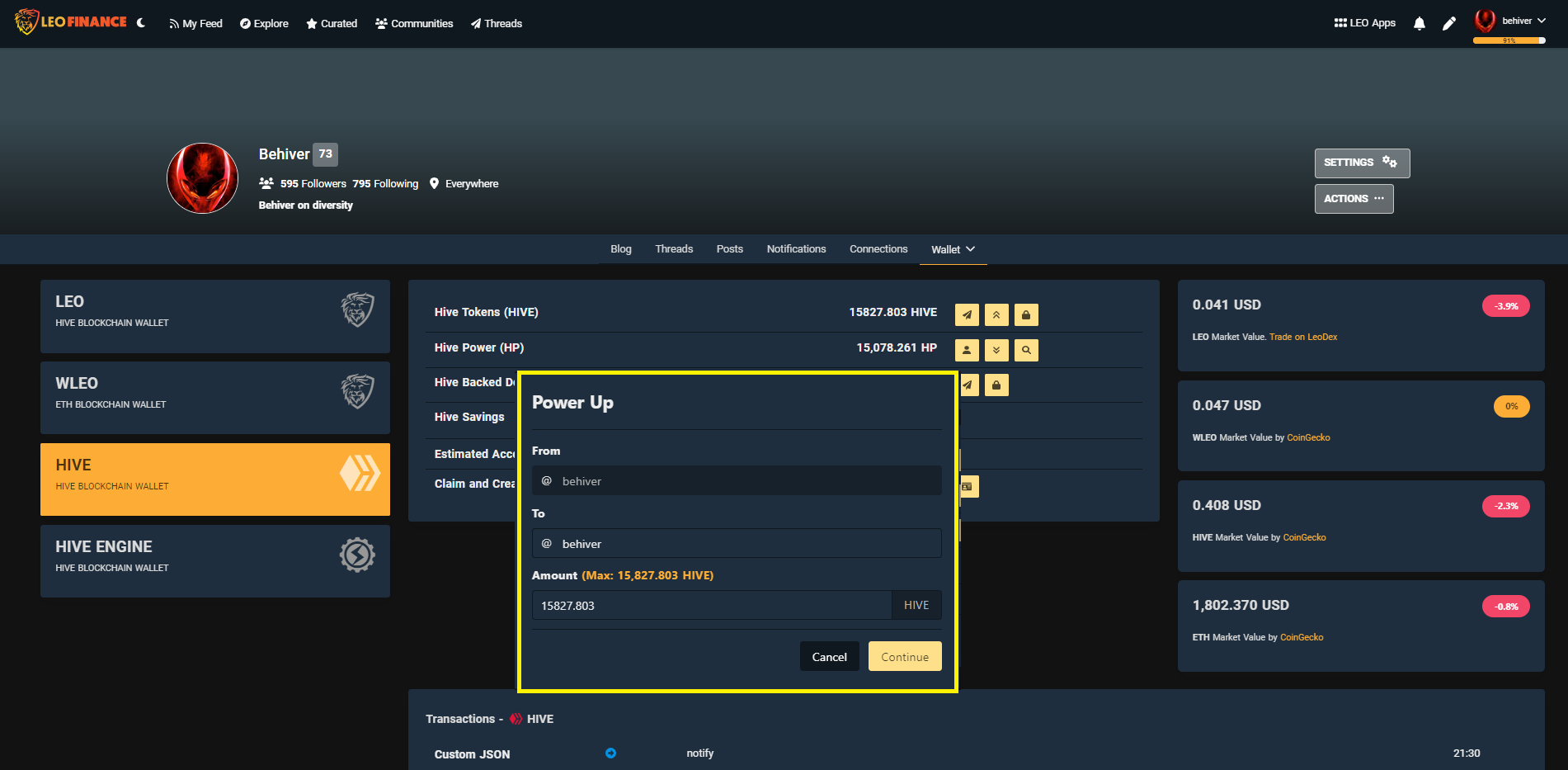Viewport: 1568px width, 770px height.
Task: Open CoinGecko link for ETH market value
Action: click(x=1302, y=637)
